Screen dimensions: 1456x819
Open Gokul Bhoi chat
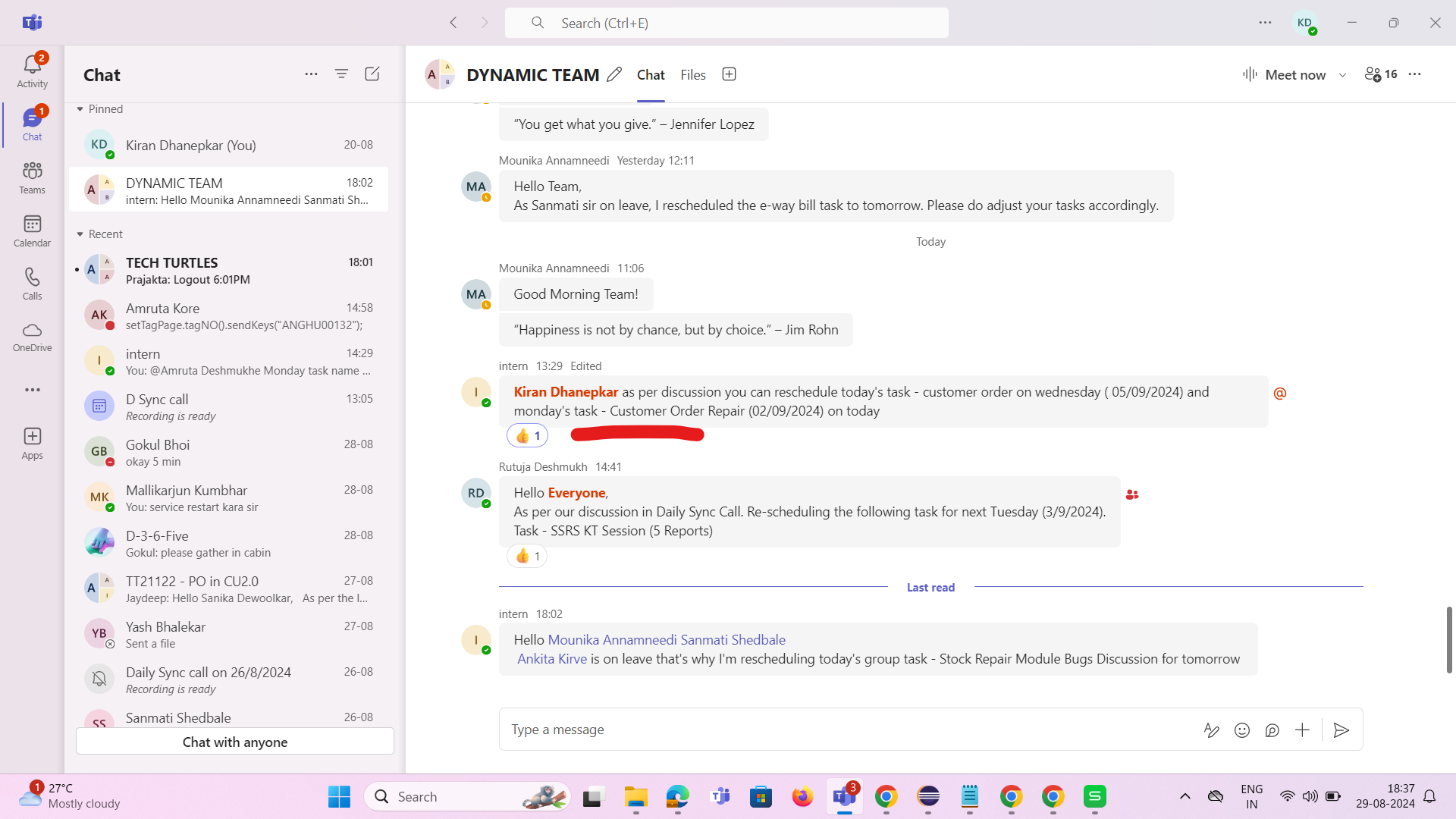228,452
